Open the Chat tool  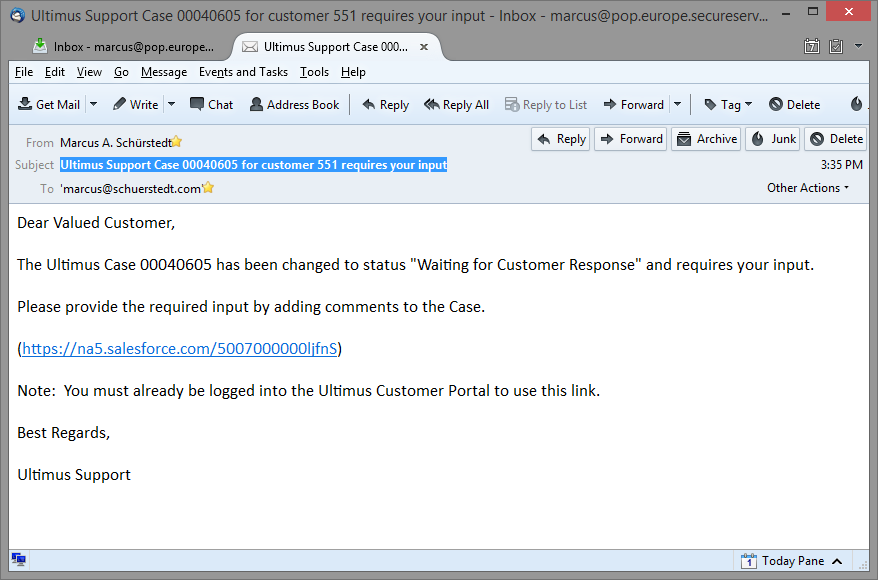click(x=211, y=104)
